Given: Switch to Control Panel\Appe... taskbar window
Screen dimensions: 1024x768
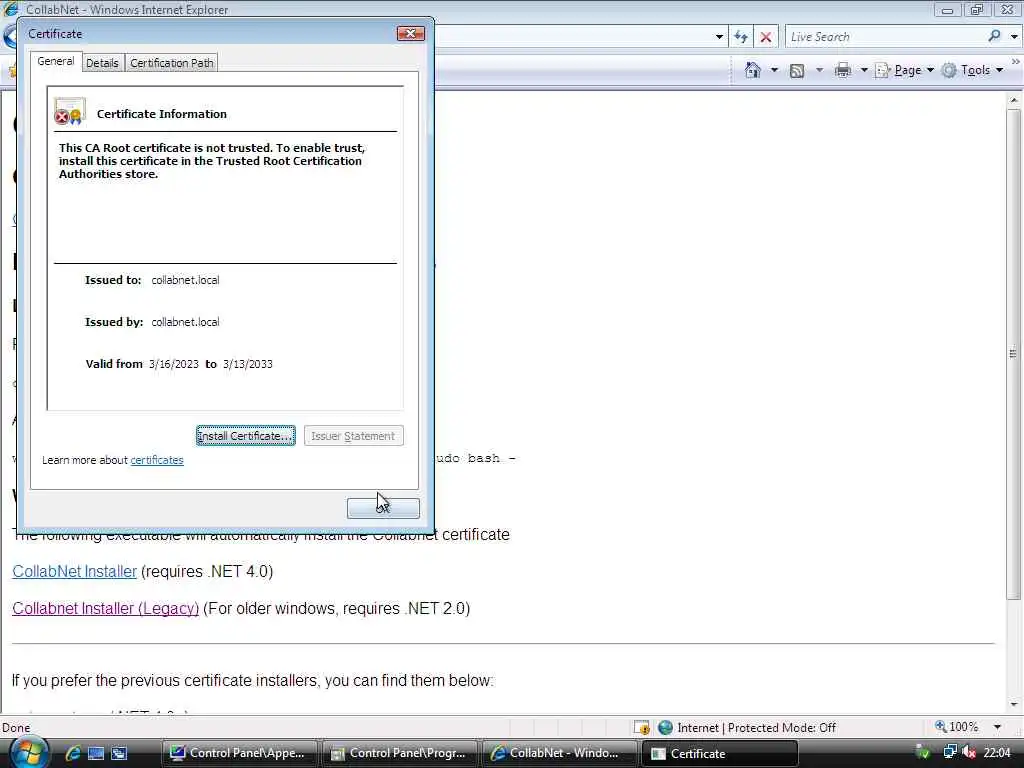Looking at the screenshot, I should coord(239,753).
